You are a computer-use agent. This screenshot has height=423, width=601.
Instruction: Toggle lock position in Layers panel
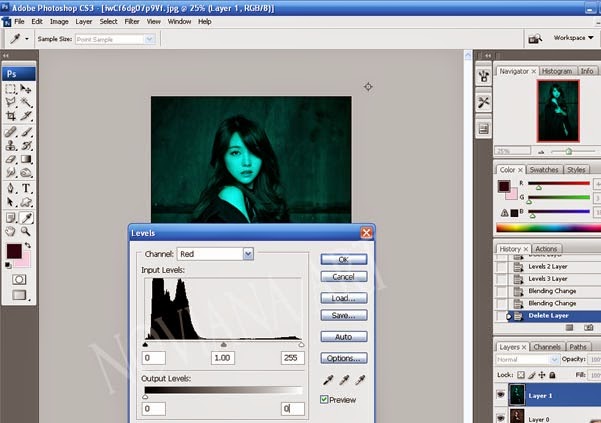tap(542, 375)
